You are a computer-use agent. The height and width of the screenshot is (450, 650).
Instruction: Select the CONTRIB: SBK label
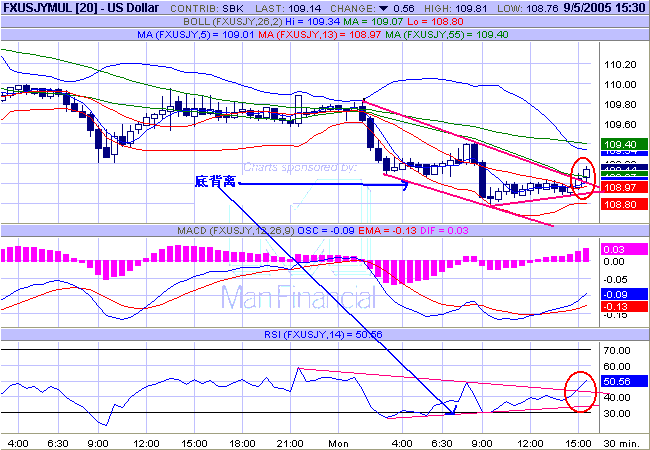click(x=207, y=8)
